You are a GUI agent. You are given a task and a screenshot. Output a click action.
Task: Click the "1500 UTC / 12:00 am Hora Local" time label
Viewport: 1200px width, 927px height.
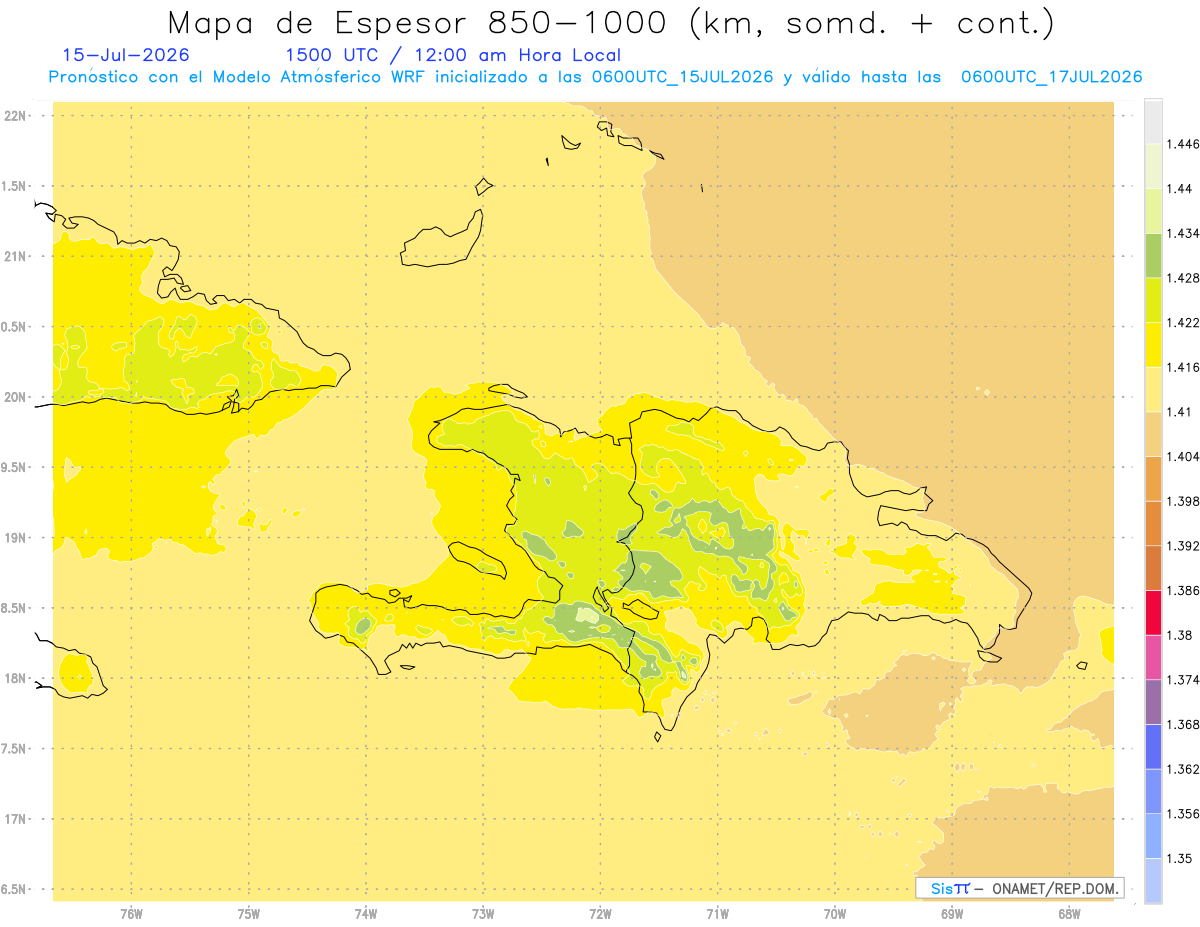point(453,55)
